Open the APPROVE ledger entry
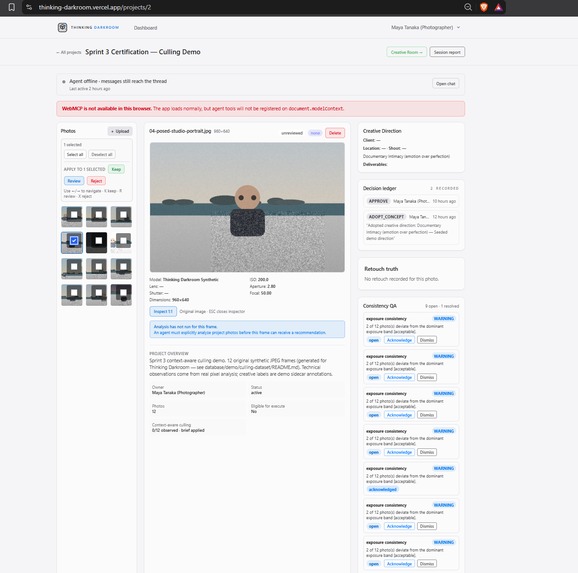The height and width of the screenshot is (573, 578). (411, 201)
